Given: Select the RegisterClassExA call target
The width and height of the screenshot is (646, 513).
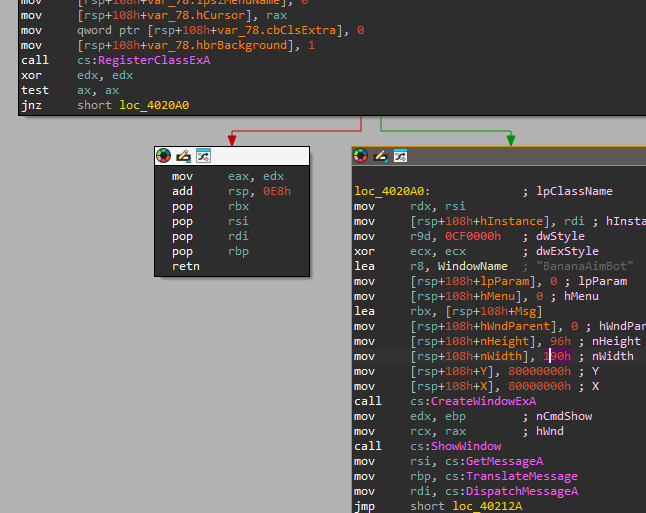Looking at the screenshot, I should pos(154,60).
